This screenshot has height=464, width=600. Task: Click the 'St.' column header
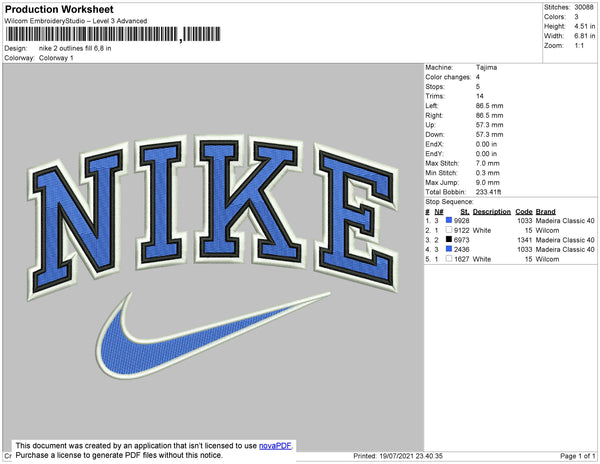pyautogui.click(x=465, y=212)
